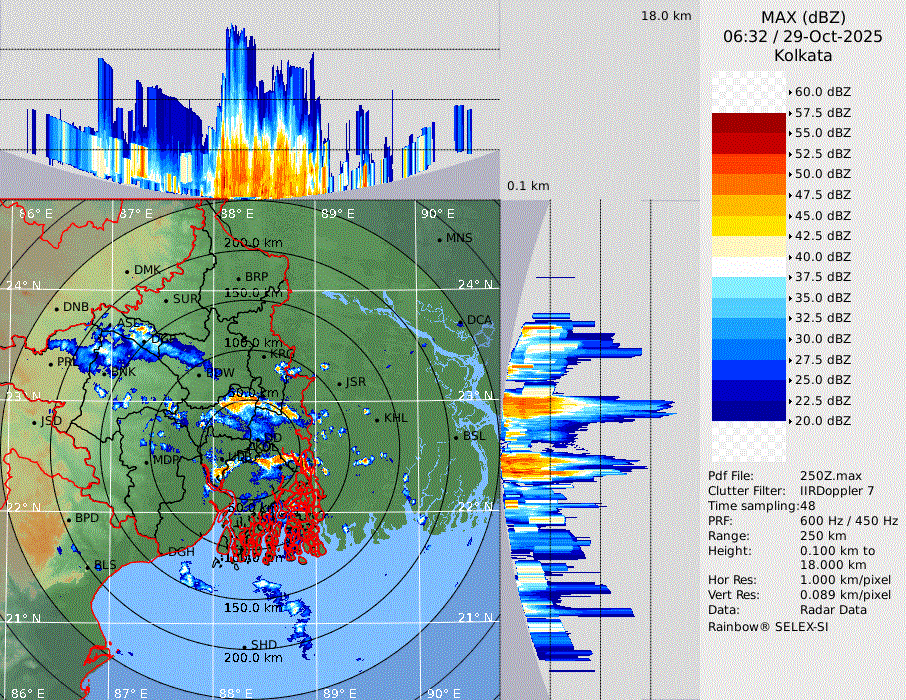Click the 37.5 dBZ legend label
This screenshot has height=700, width=906.
click(x=822, y=277)
